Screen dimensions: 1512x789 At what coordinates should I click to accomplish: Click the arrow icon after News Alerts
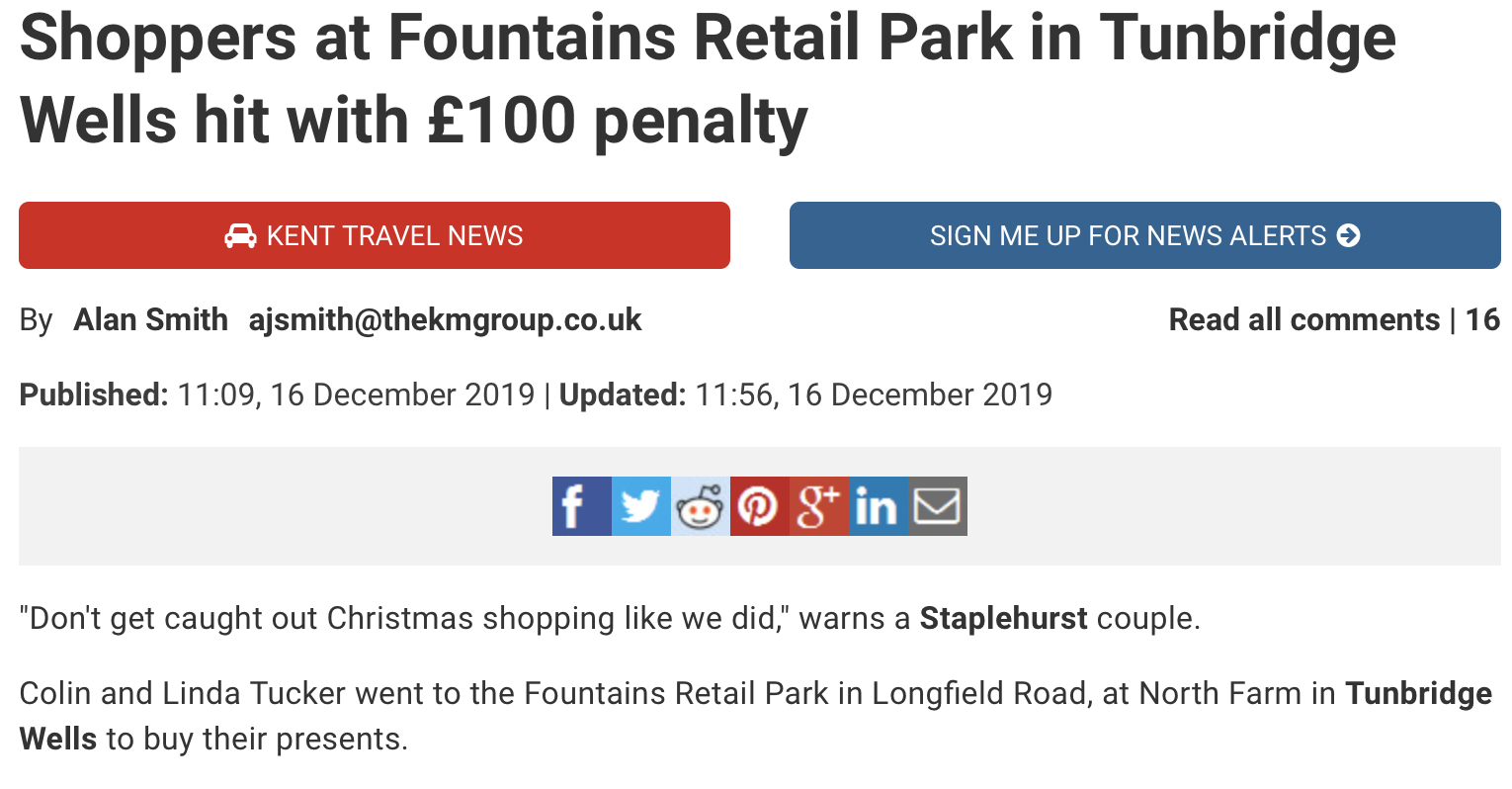click(1348, 235)
